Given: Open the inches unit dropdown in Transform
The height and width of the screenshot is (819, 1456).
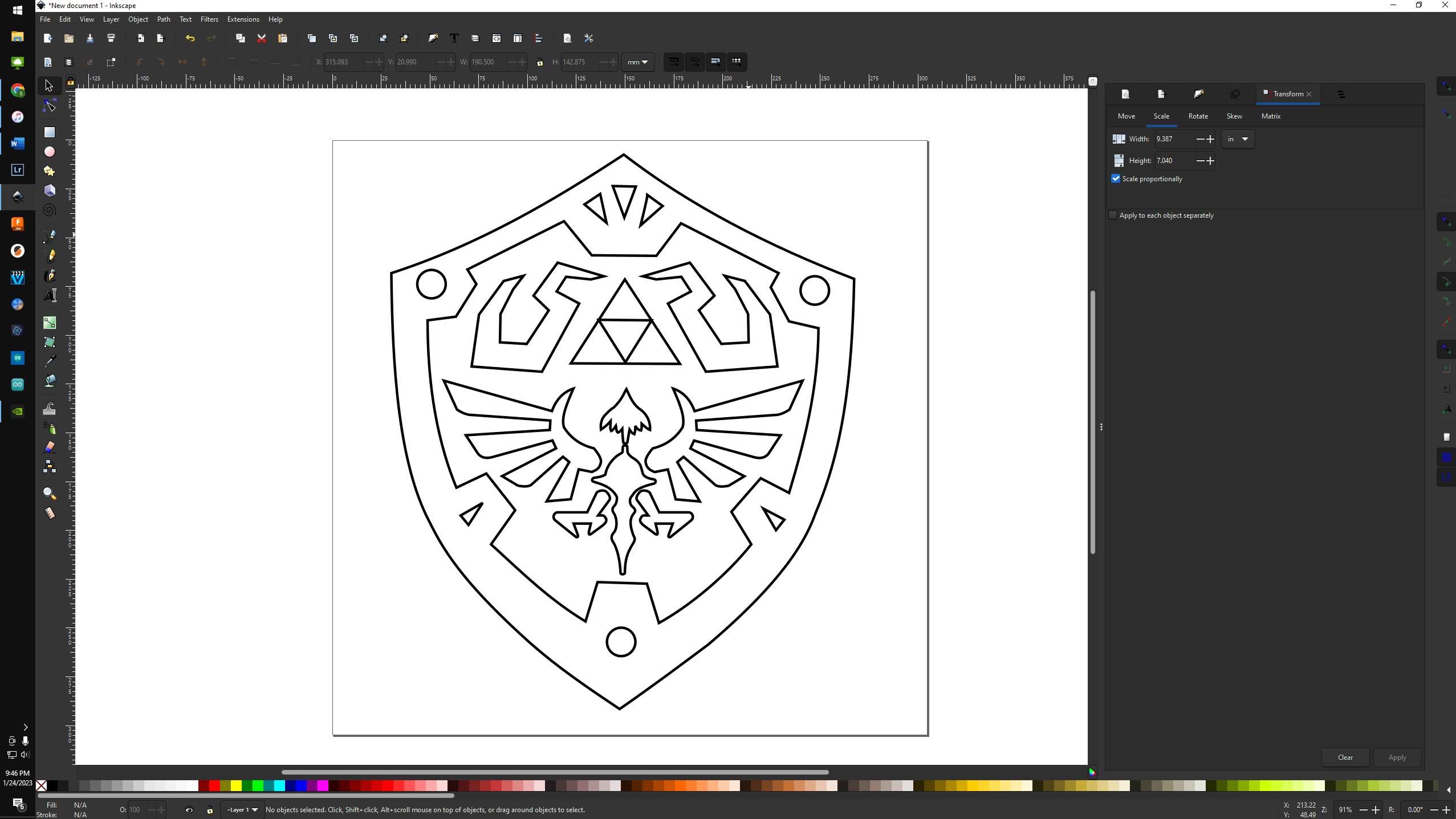Looking at the screenshot, I should tap(1238, 139).
